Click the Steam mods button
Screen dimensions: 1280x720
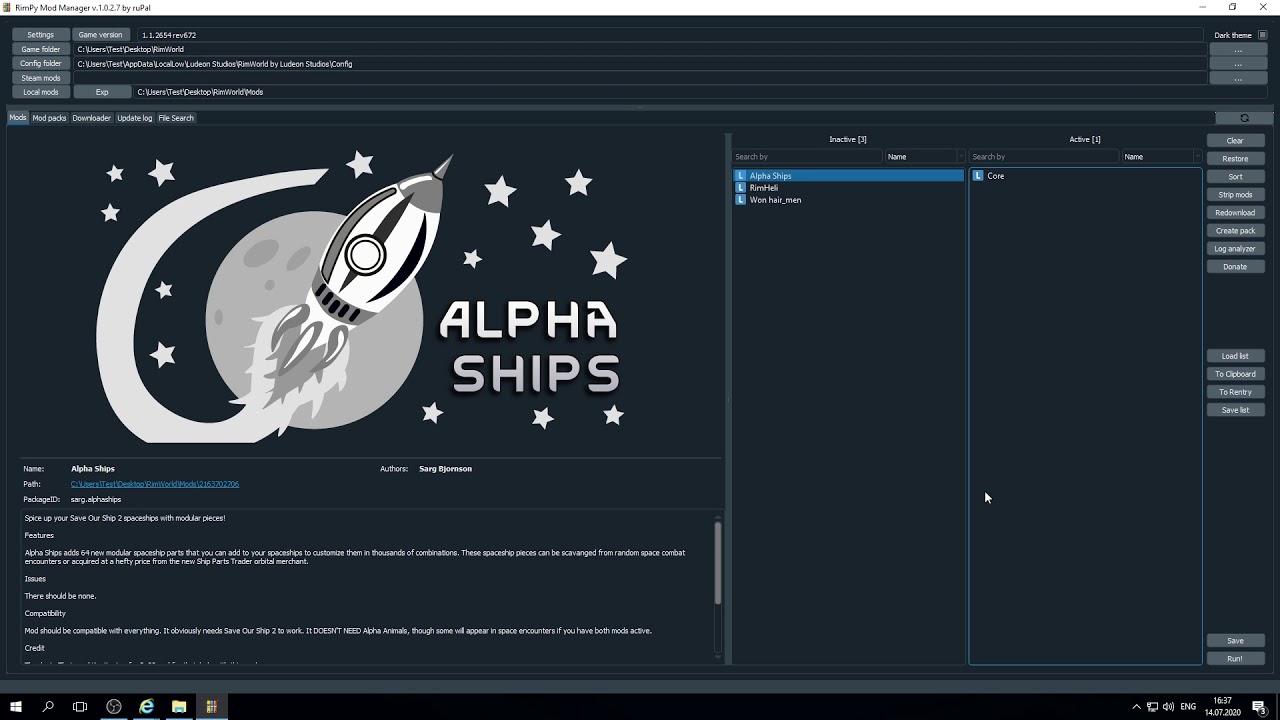tap(41, 78)
